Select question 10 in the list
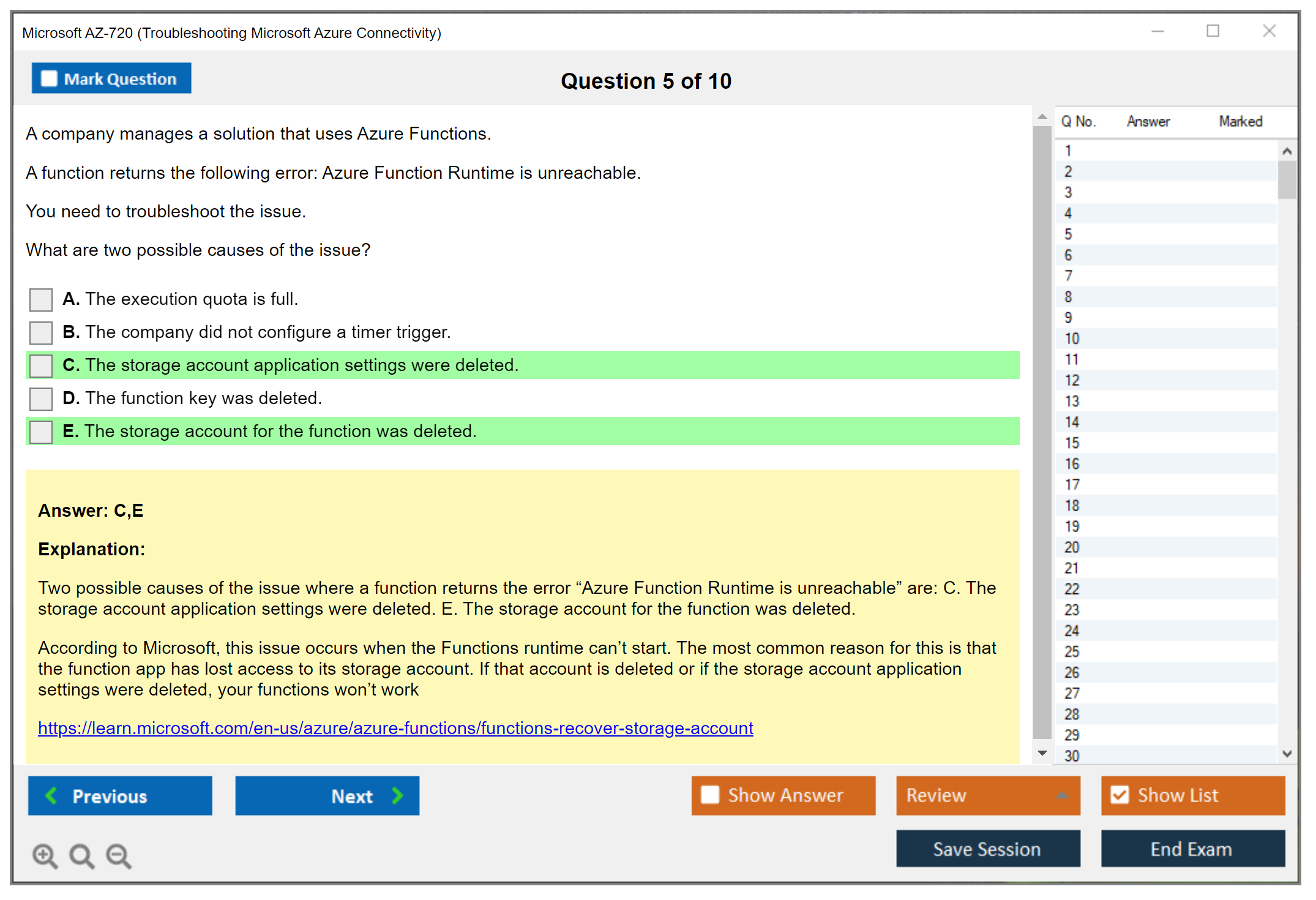The height and width of the screenshot is (900, 1316). pyautogui.click(x=1072, y=339)
